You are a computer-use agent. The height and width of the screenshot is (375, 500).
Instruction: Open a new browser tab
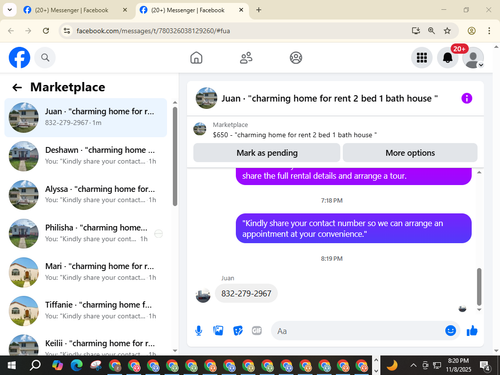coord(259,10)
